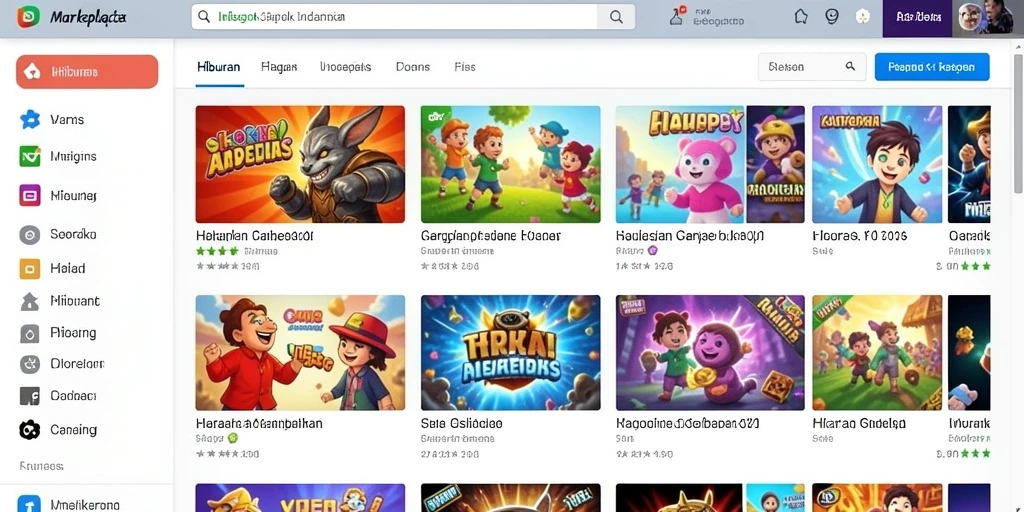Click the title Hlarao Gndelsa
This screenshot has height=512, width=1024.
[x=859, y=424]
